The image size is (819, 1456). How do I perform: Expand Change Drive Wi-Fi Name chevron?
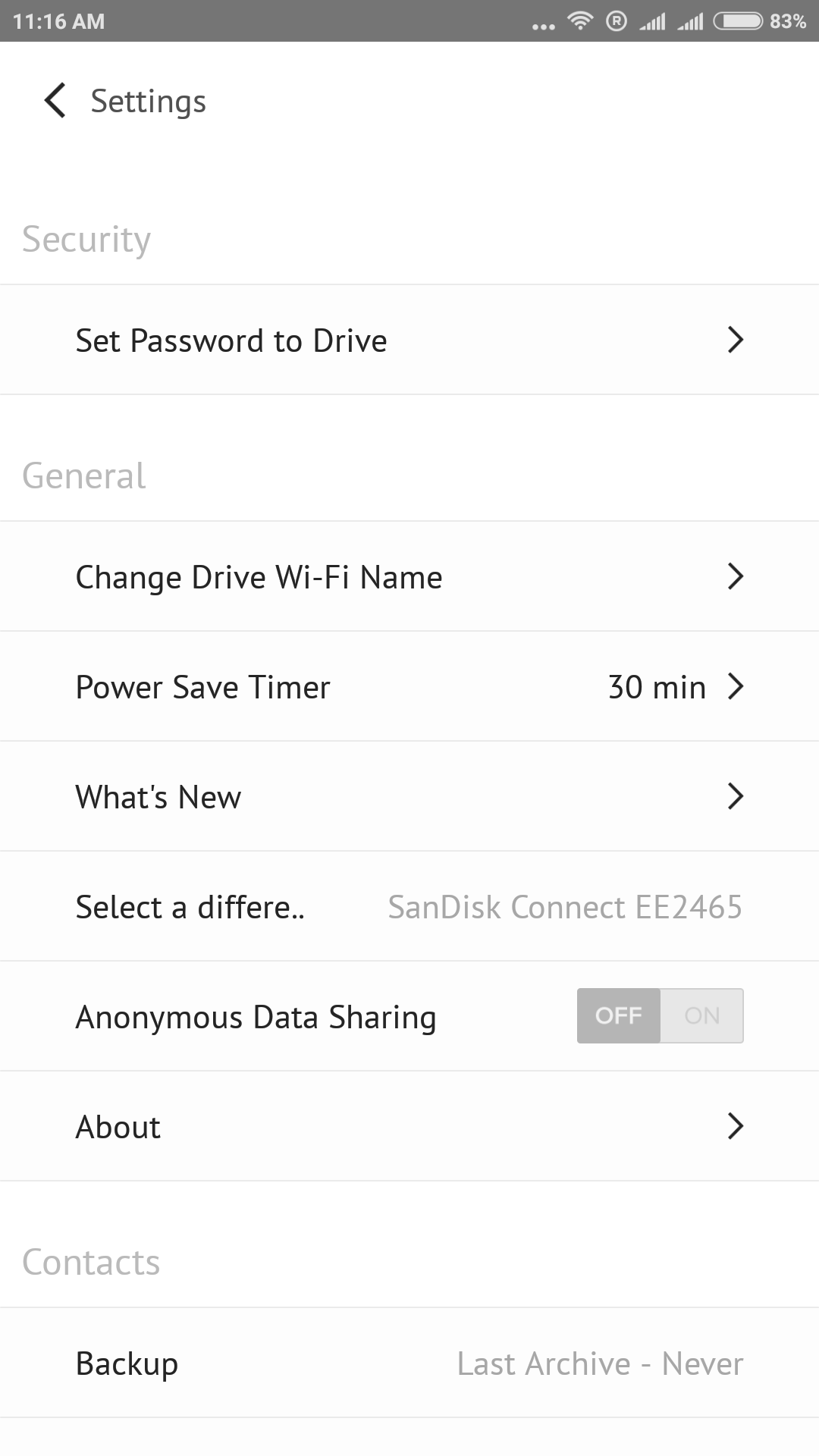click(x=735, y=576)
